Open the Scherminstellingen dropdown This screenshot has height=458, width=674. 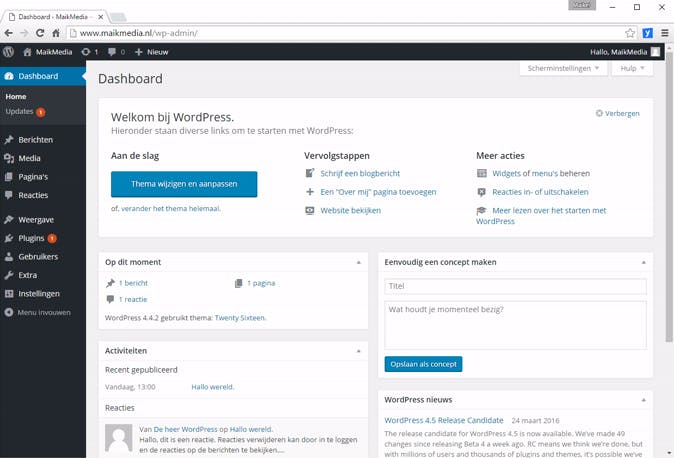[x=563, y=68]
